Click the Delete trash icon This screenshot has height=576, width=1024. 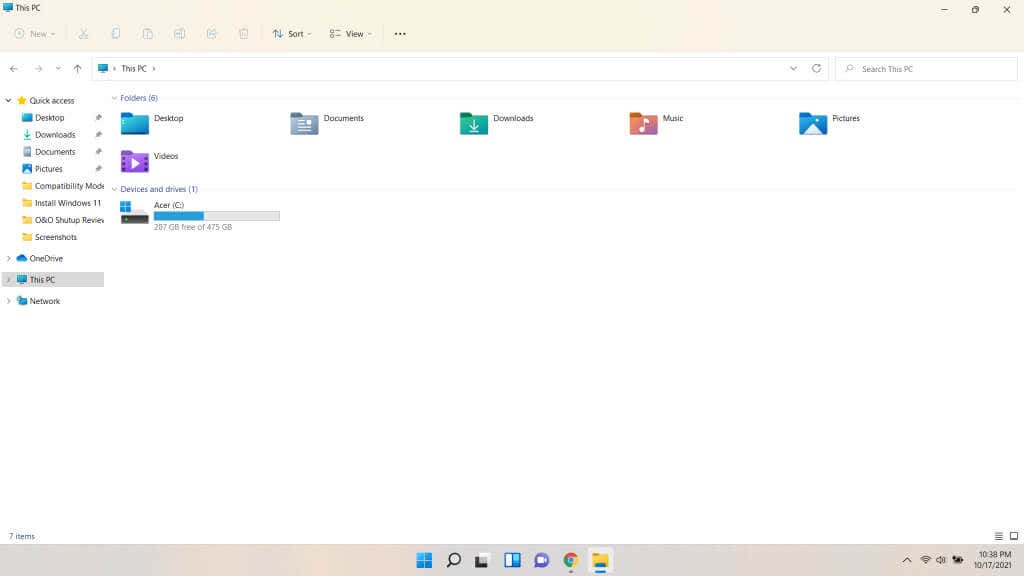tap(244, 34)
